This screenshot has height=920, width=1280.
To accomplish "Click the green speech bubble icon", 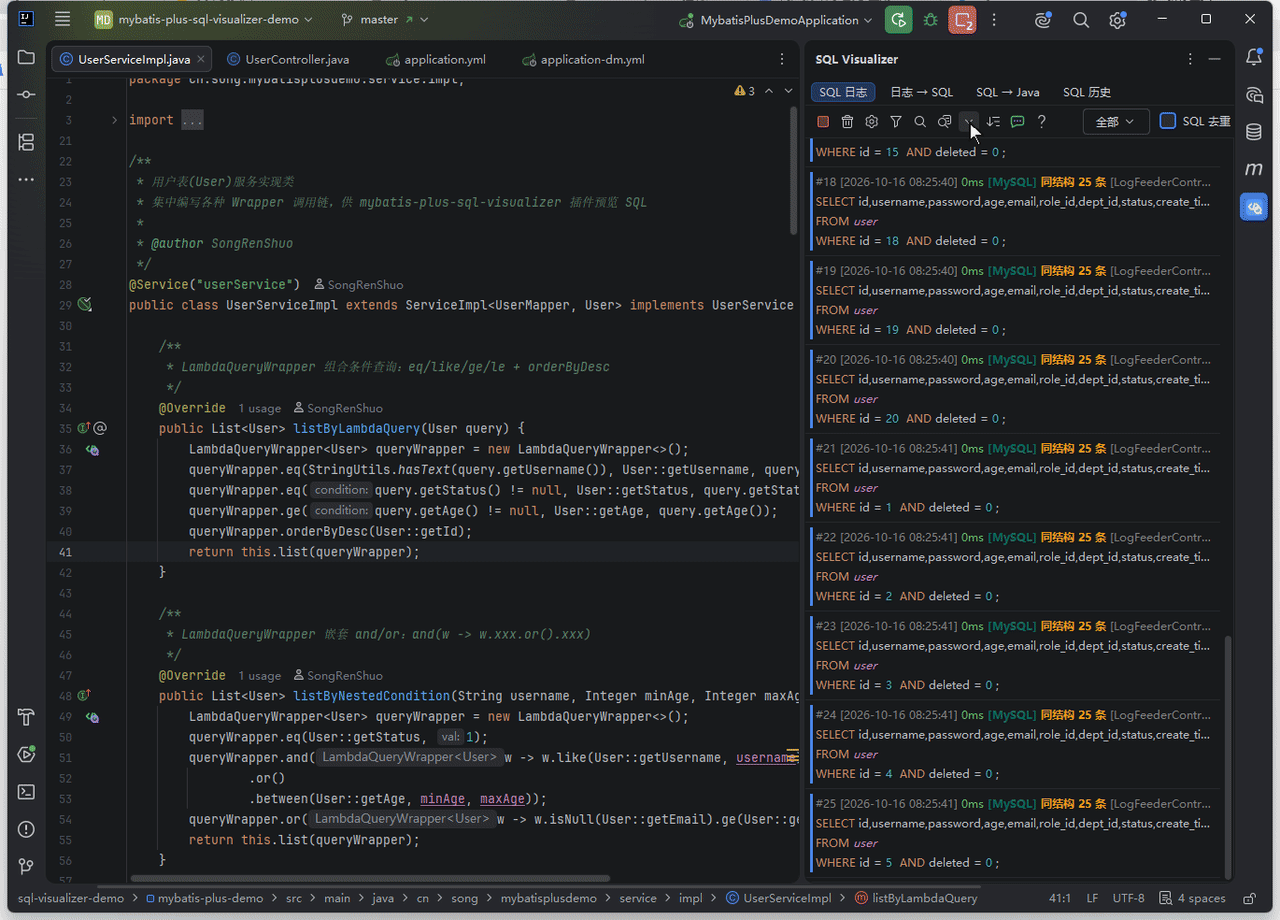I will 1017,122.
